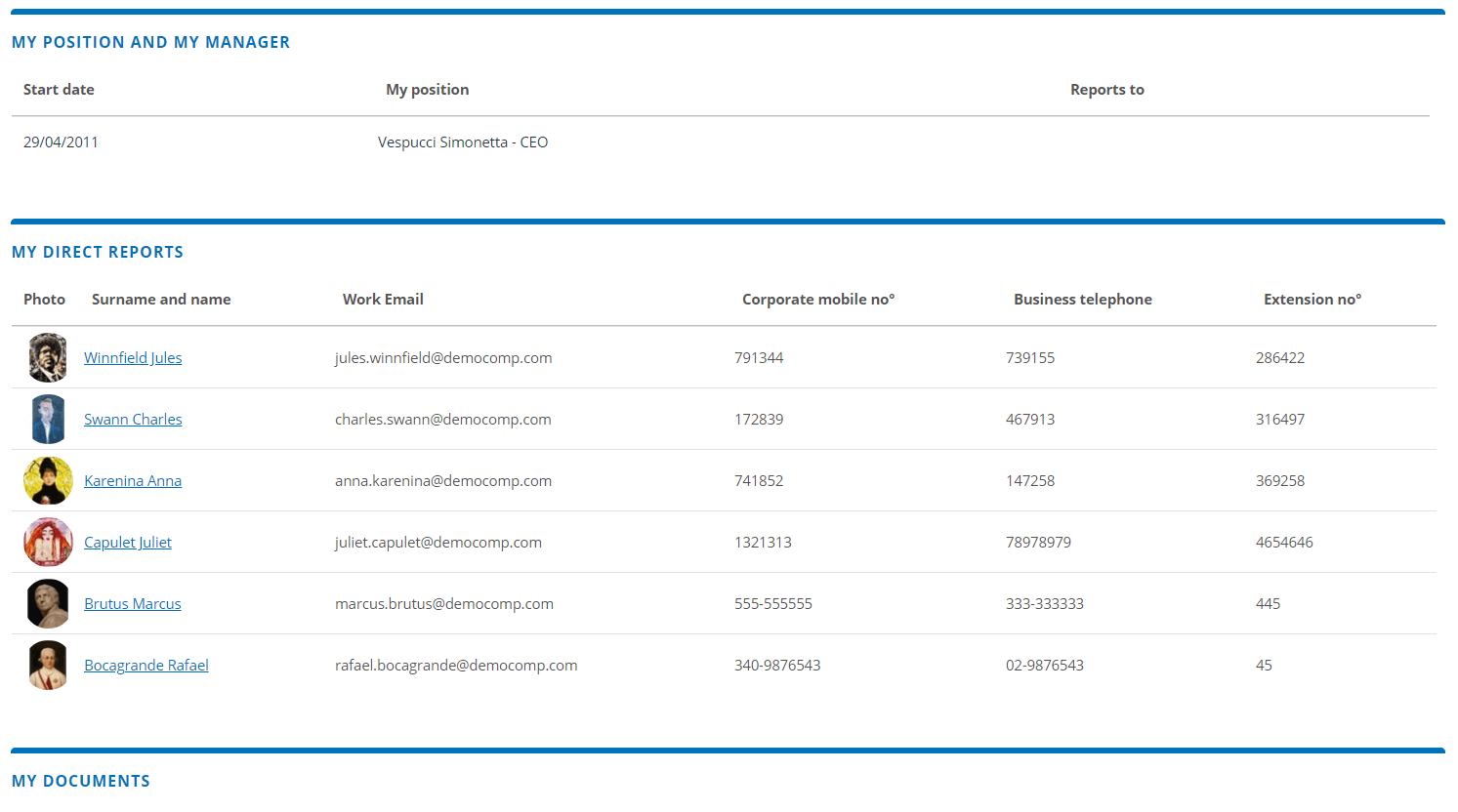The image size is (1458, 812).
Task: Click Marcus Brutus's statue photo
Action: coord(48,603)
